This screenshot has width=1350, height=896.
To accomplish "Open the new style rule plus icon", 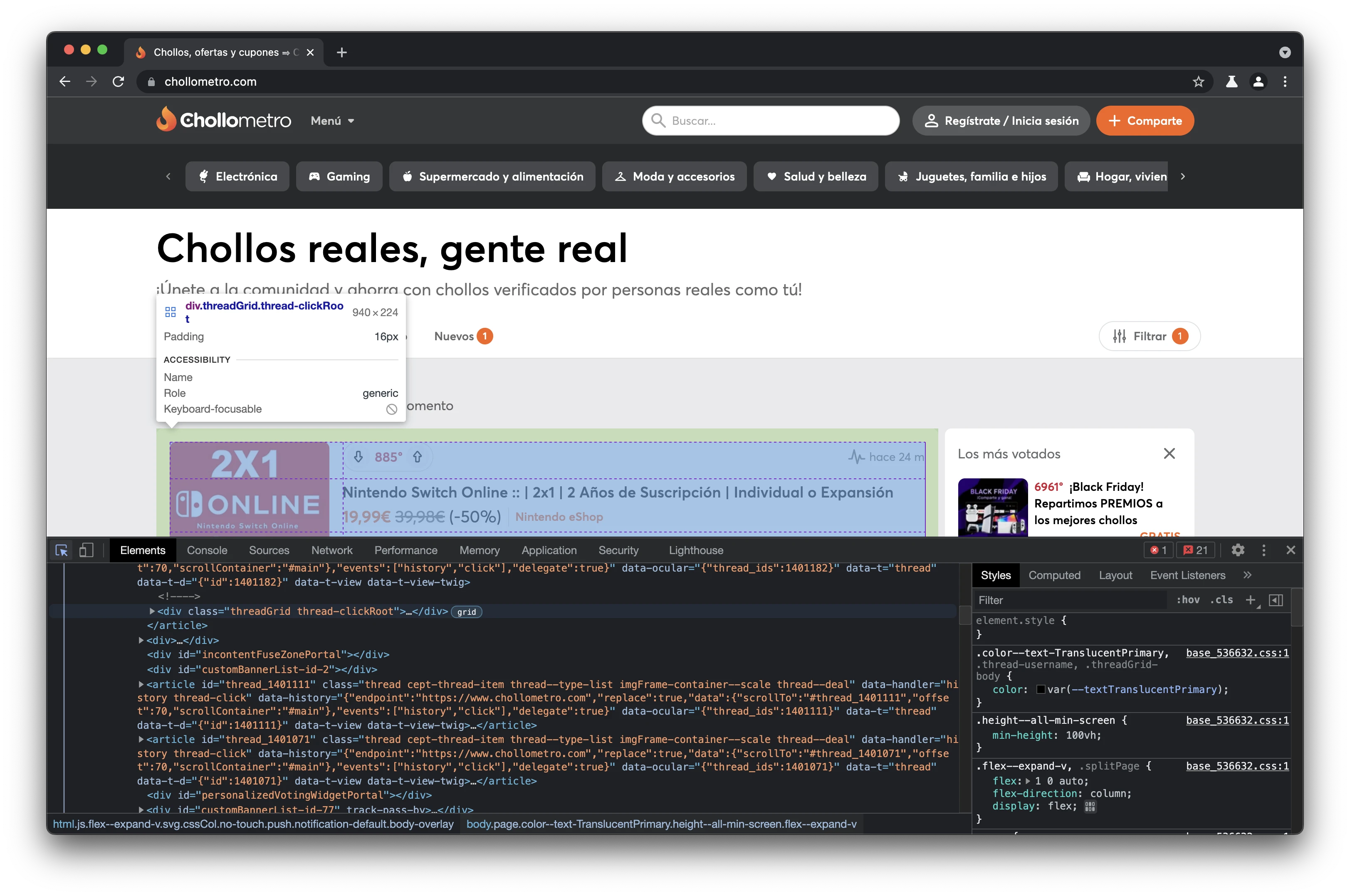I will pyautogui.click(x=1250, y=600).
